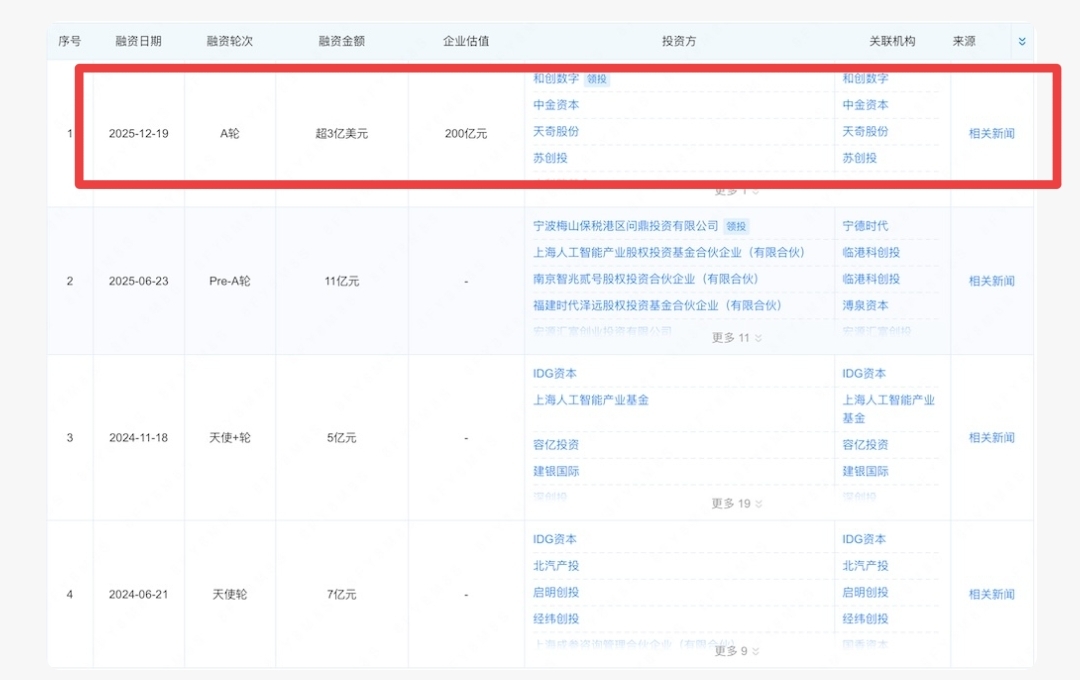Open 北汽产投 in 关联机构 column
The image size is (1080, 680).
[x=865, y=566]
